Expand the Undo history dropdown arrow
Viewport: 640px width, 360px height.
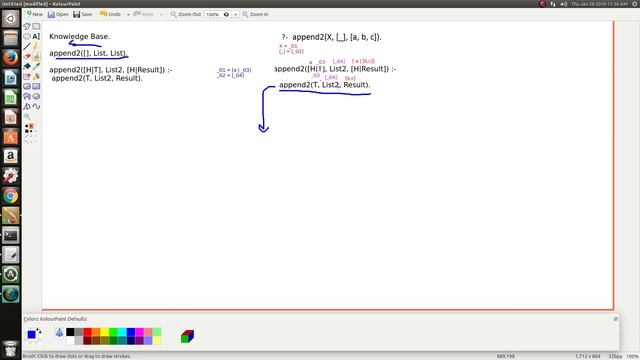[x=128, y=14]
